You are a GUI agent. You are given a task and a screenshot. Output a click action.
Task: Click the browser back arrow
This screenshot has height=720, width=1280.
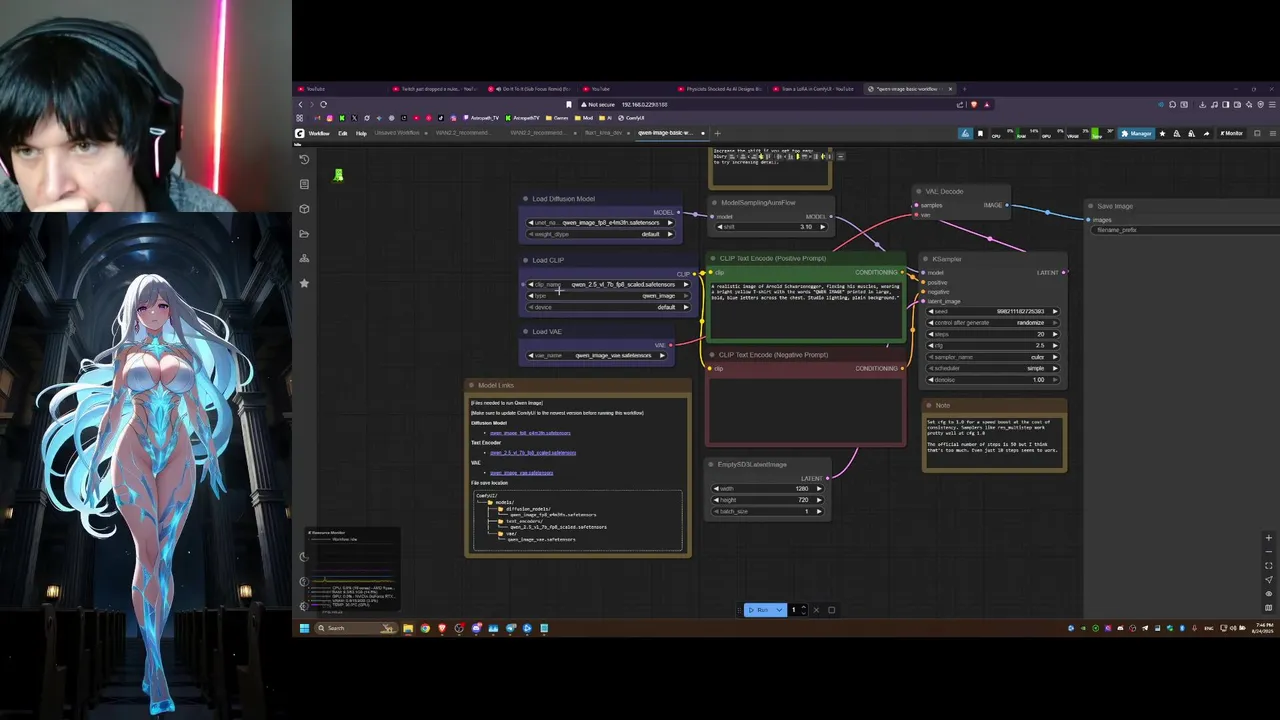[300, 104]
